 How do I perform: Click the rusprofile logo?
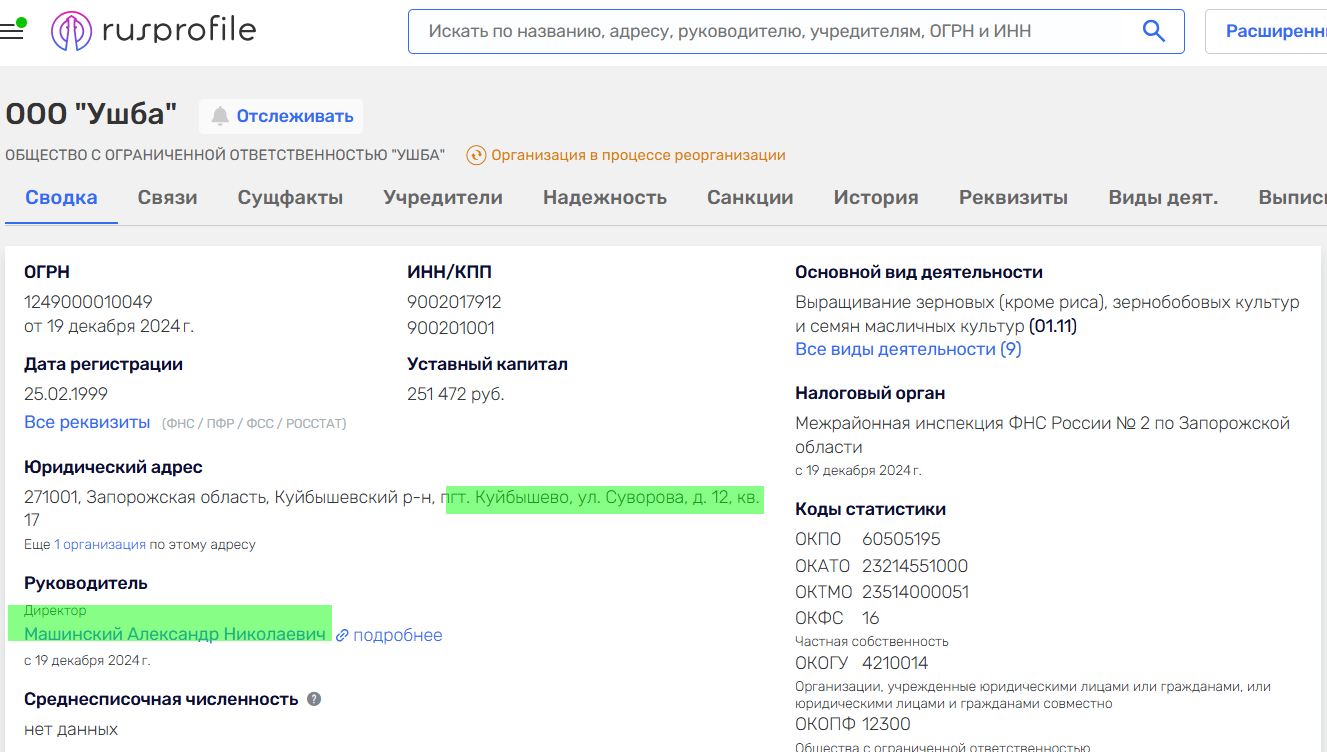pos(153,31)
